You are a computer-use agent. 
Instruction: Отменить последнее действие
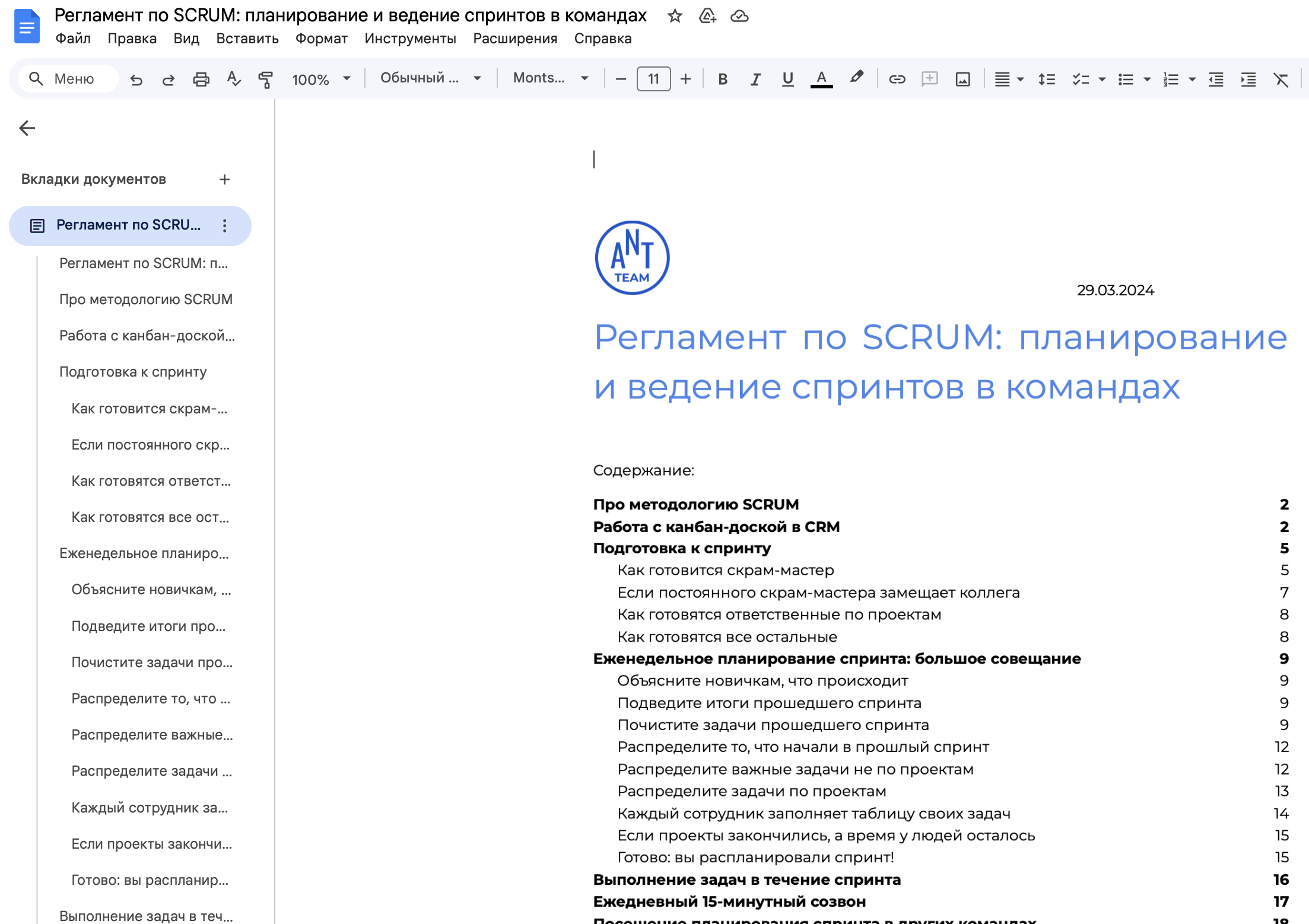(136, 78)
